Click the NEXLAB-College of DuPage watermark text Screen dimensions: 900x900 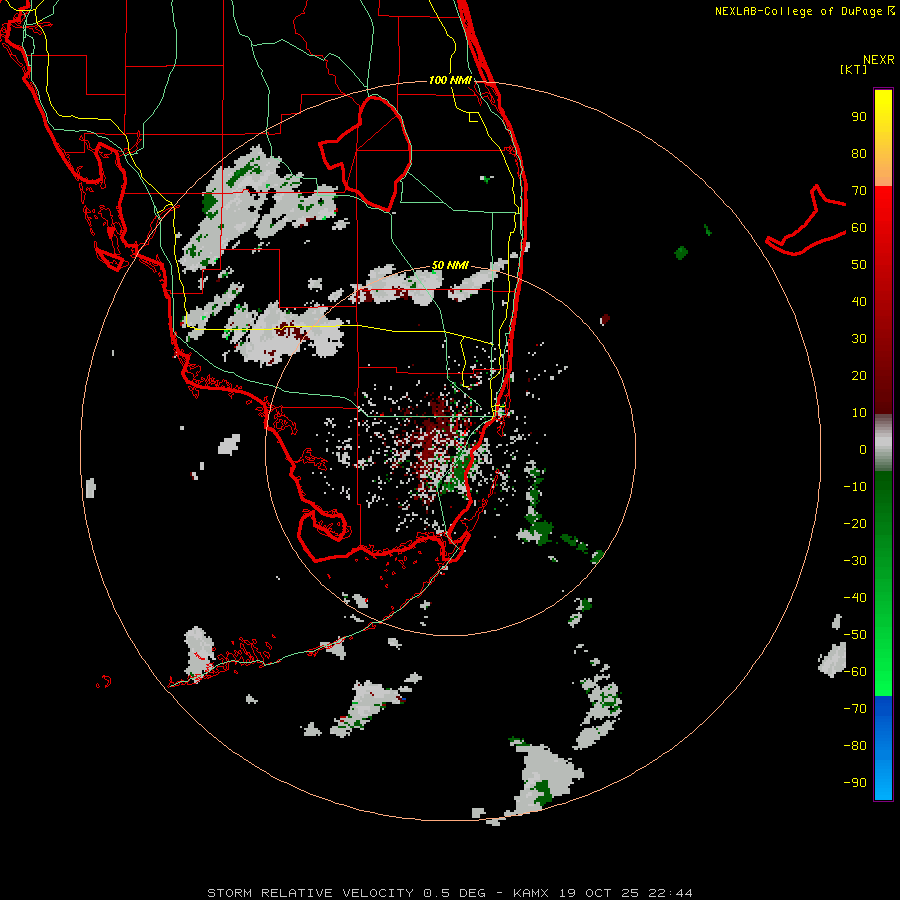(804, 11)
